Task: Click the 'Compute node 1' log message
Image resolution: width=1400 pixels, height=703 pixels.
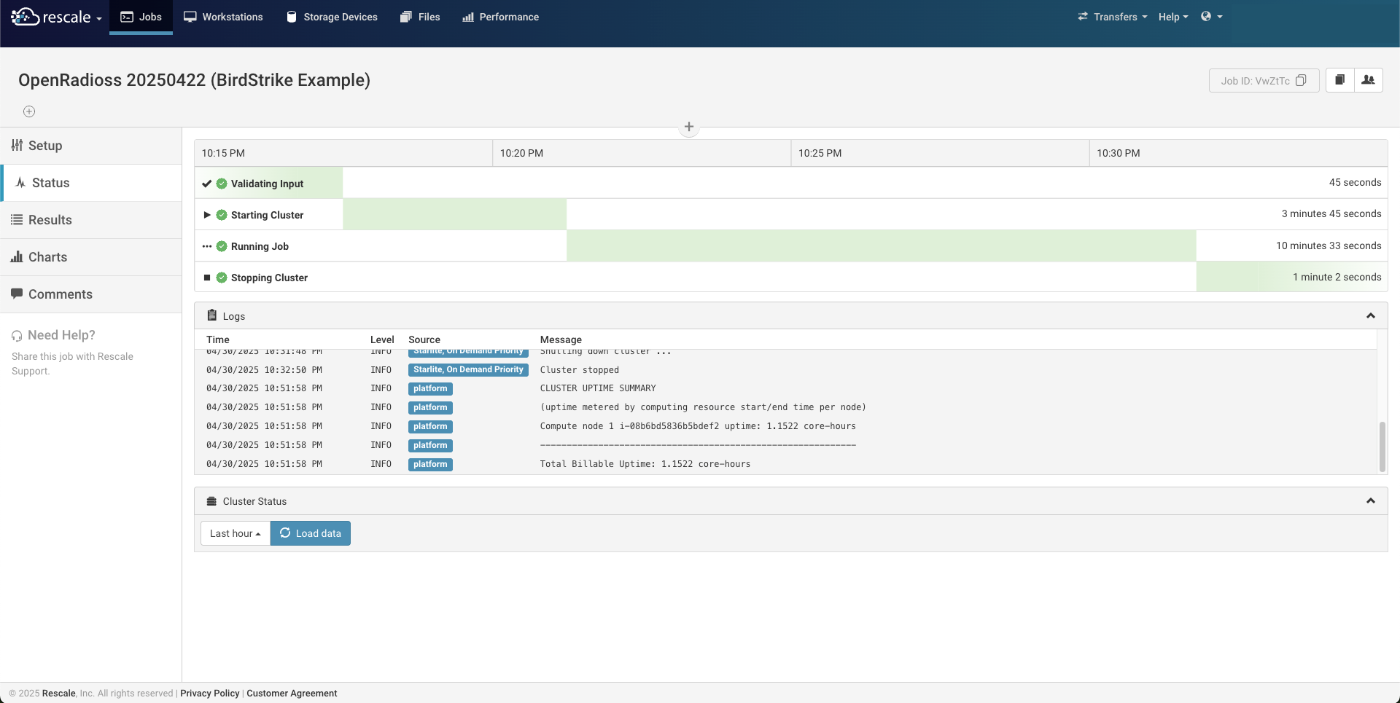Action: pos(698,426)
